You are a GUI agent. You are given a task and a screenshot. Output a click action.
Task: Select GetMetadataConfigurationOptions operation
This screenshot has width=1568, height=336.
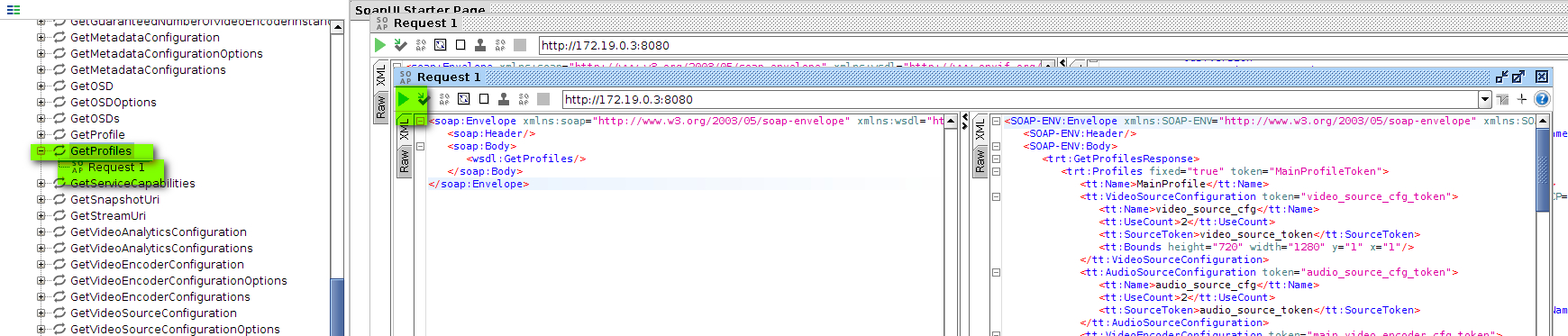pyautogui.click(x=167, y=54)
